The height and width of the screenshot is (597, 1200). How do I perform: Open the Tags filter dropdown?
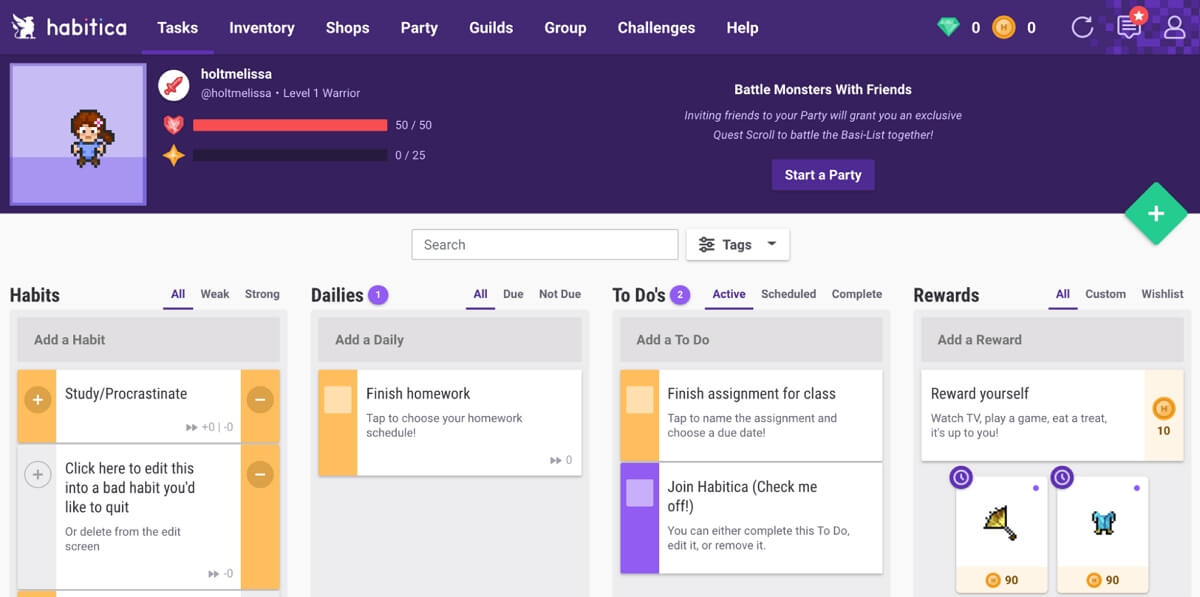click(x=738, y=245)
